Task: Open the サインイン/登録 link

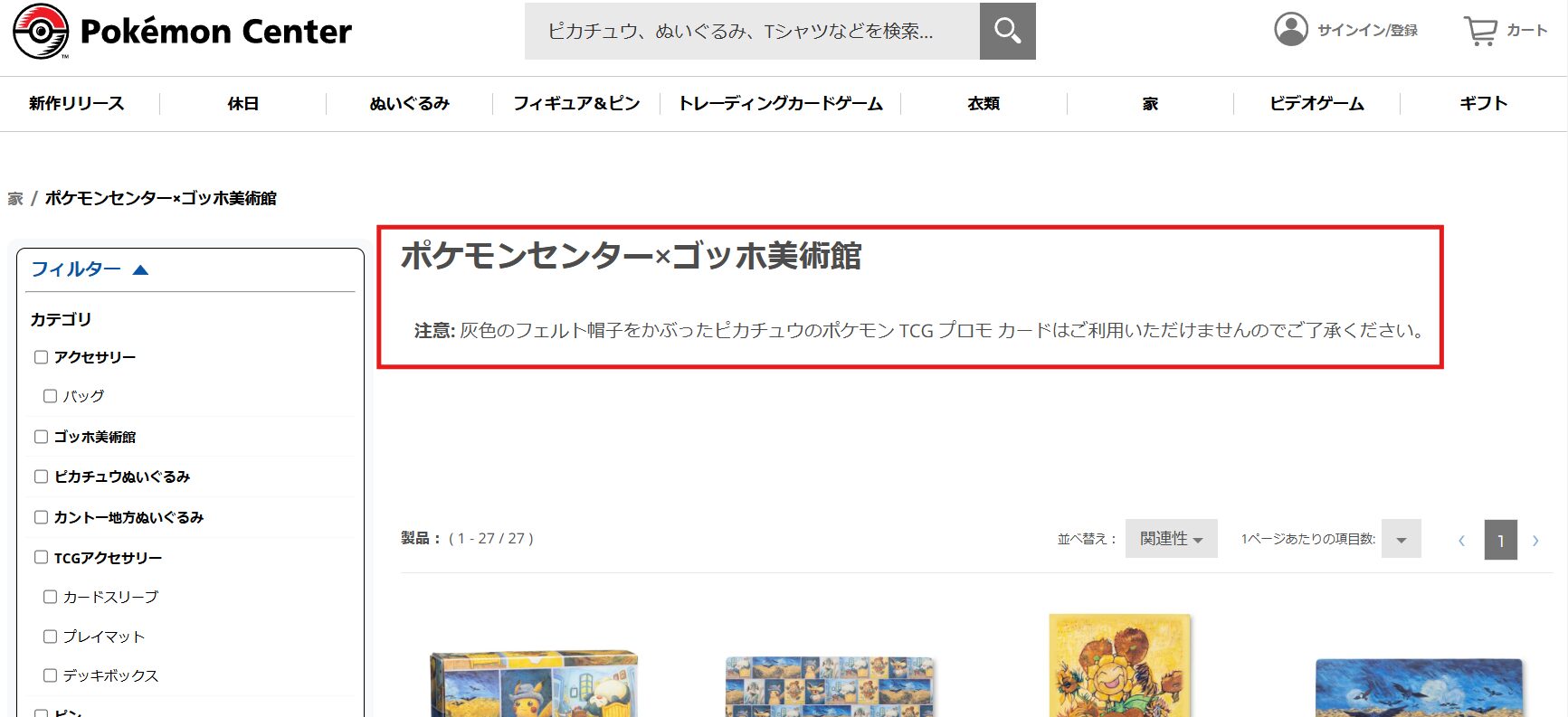Action: (1367, 30)
